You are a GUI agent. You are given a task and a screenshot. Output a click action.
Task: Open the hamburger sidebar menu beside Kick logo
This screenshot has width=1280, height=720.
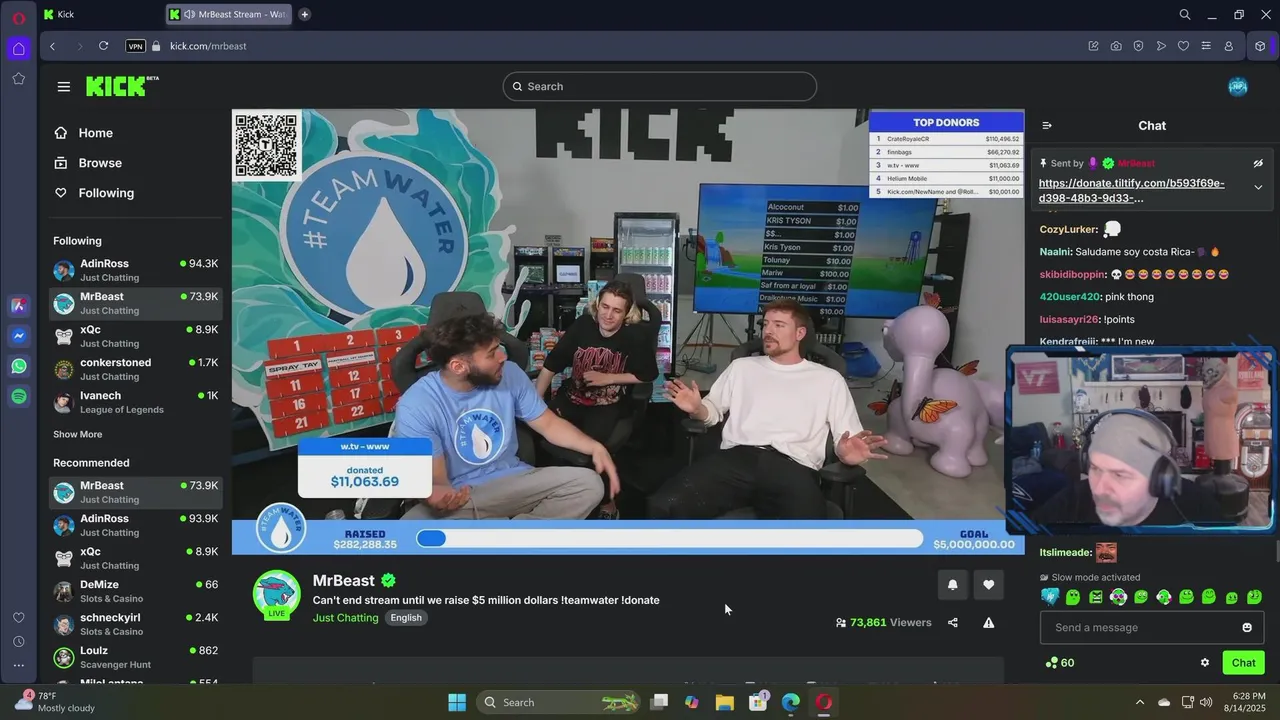click(64, 87)
